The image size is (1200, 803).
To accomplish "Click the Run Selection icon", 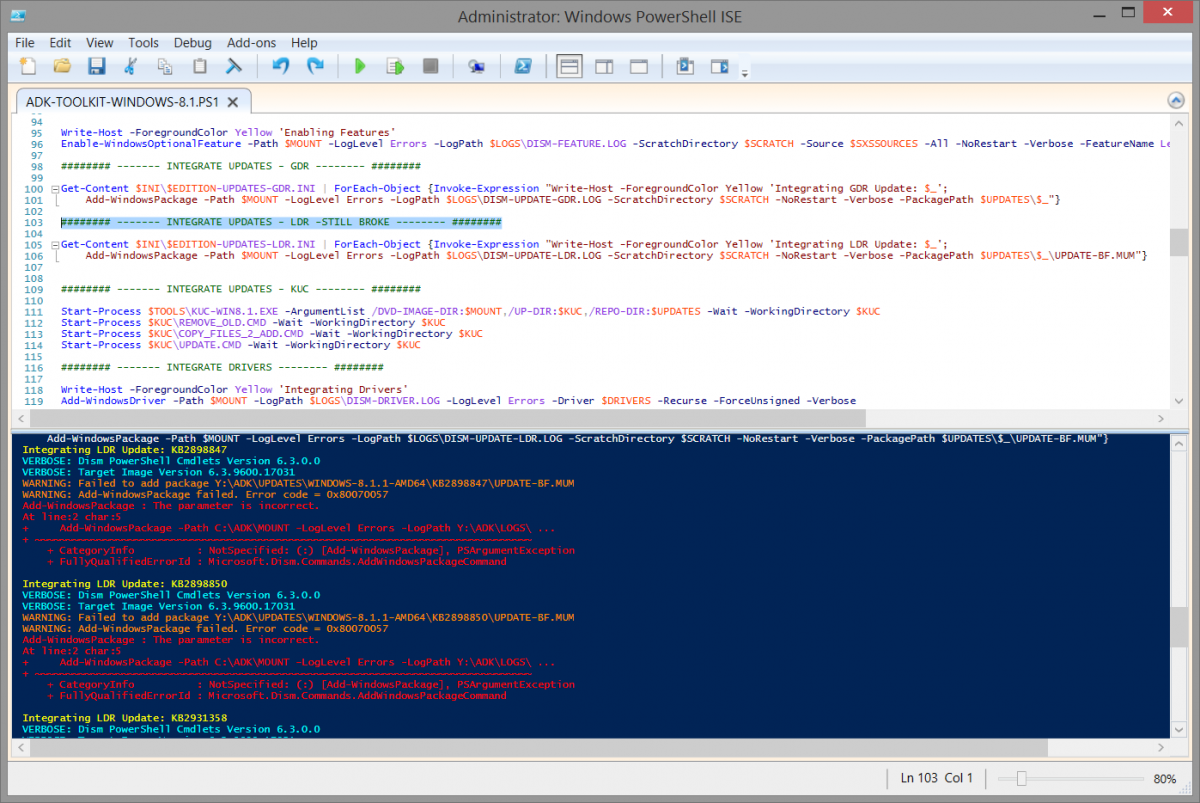I will tap(395, 67).
